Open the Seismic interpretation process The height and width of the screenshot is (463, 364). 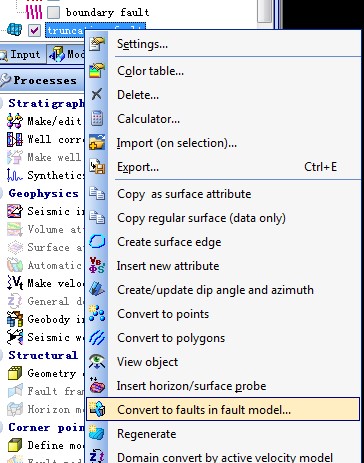pyautogui.click(x=56, y=211)
